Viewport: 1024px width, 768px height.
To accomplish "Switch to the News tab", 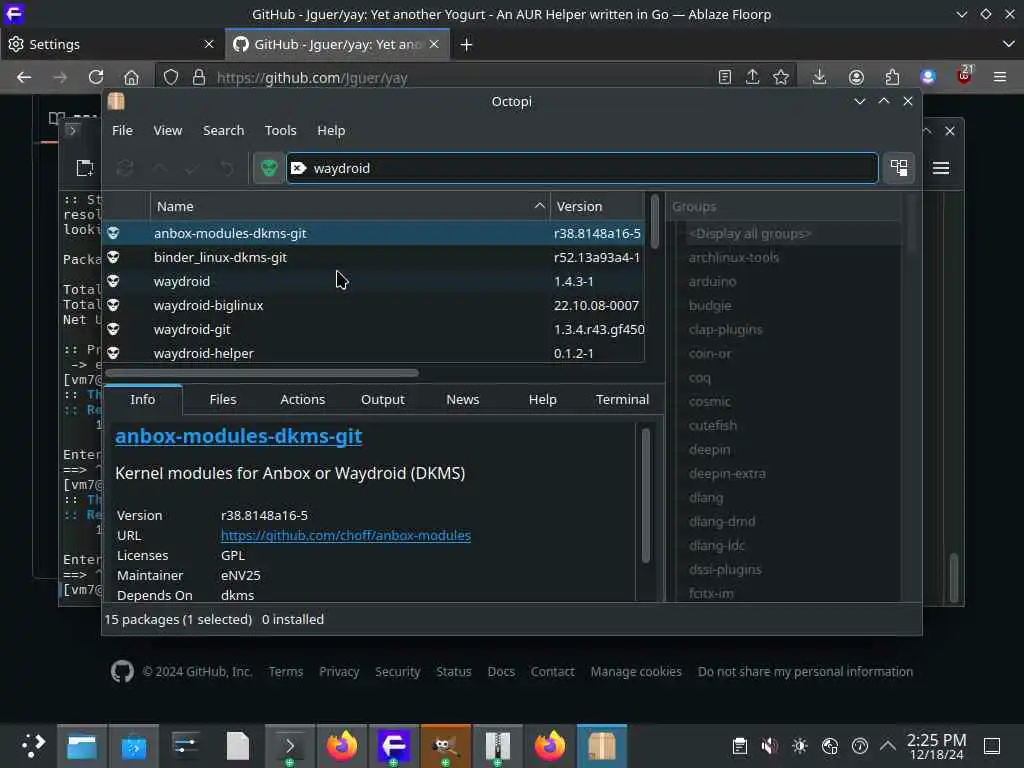I will tap(462, 400).
